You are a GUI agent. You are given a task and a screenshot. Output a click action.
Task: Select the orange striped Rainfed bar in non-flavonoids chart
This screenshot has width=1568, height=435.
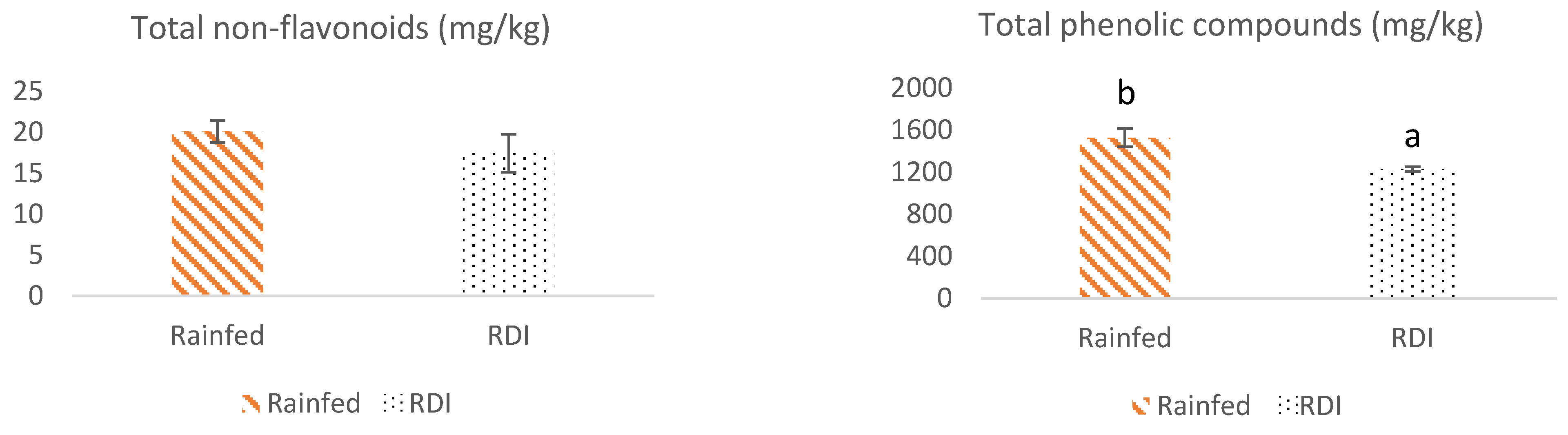[217, 213]
